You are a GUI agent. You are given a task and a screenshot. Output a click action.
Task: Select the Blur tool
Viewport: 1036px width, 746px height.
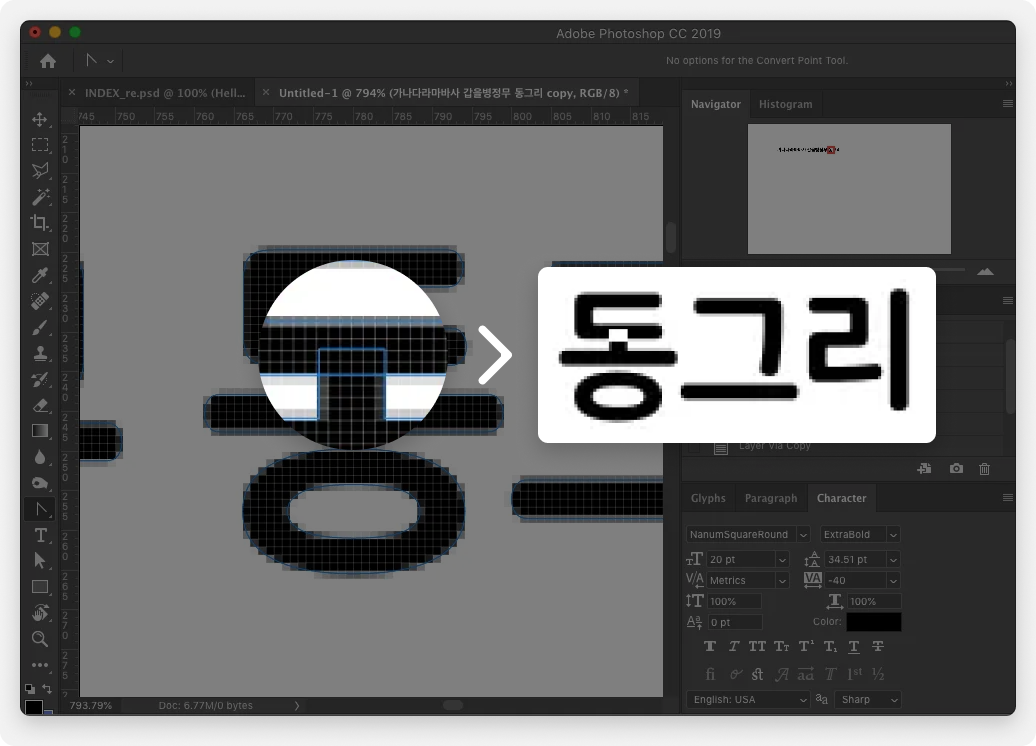(40, 457)
